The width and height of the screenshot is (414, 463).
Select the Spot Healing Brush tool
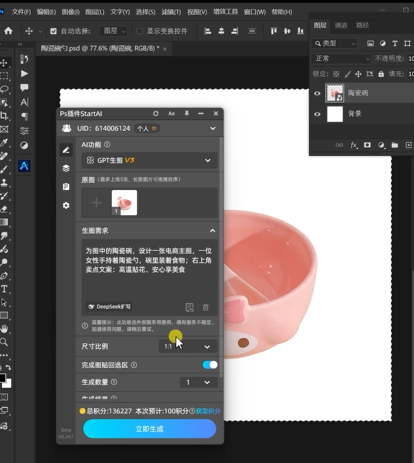pos(4,156)
